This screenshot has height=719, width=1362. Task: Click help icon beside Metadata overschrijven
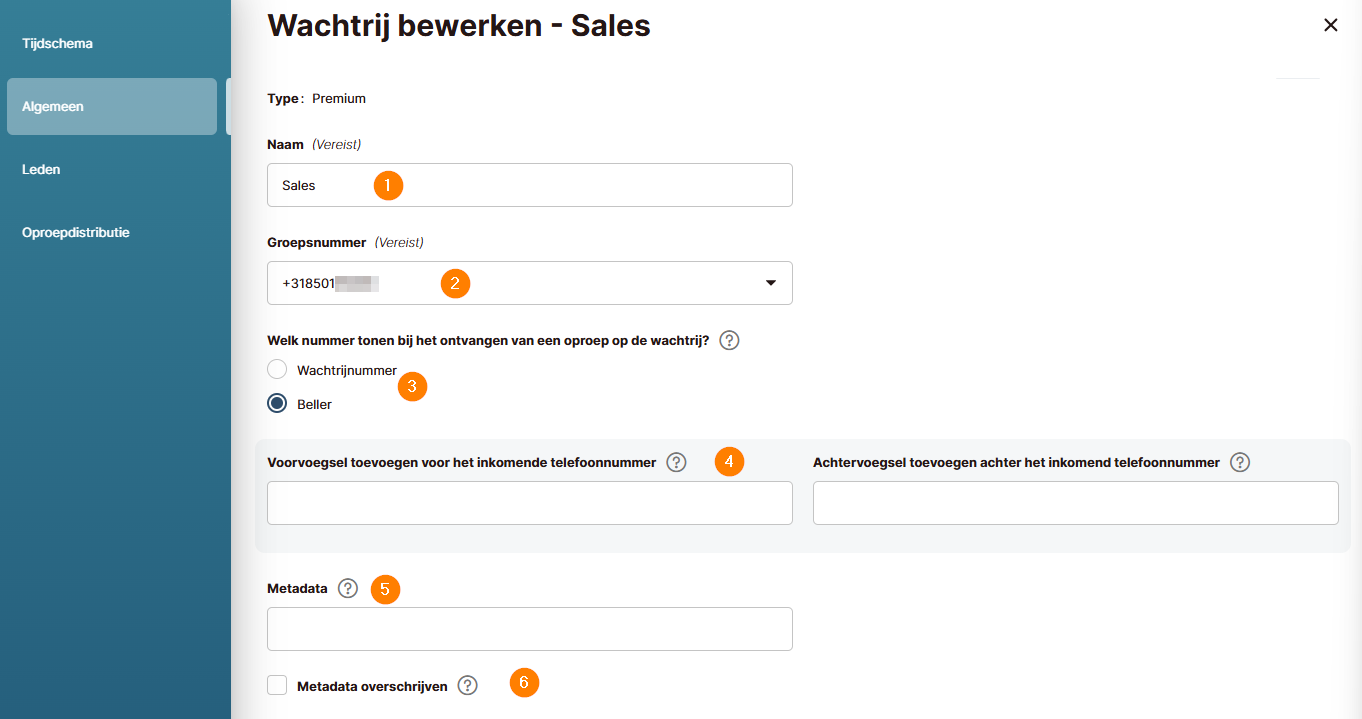(467, 685)
